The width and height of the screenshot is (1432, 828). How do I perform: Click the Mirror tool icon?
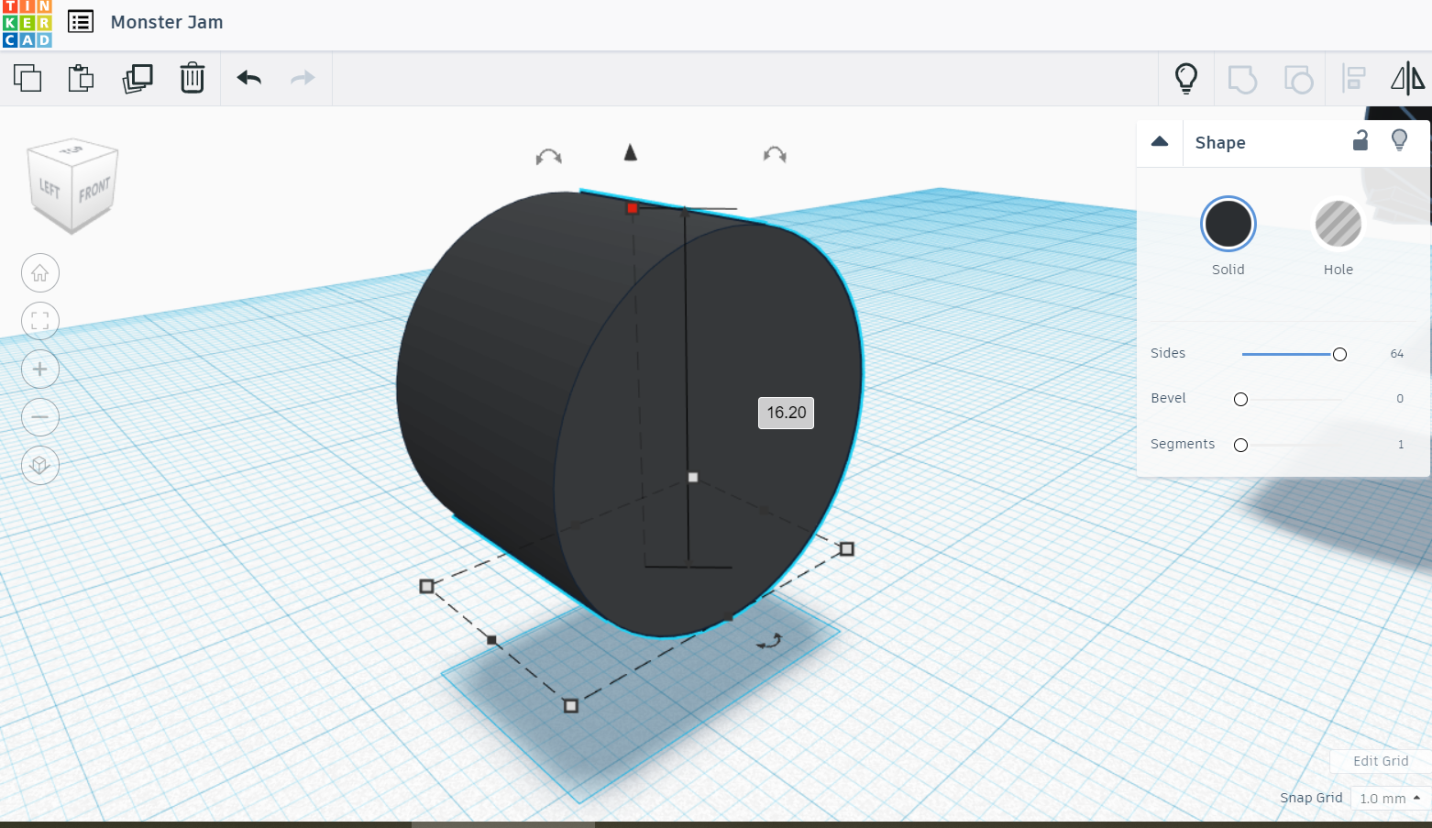pyautogui.click(x=1408, y=78)
